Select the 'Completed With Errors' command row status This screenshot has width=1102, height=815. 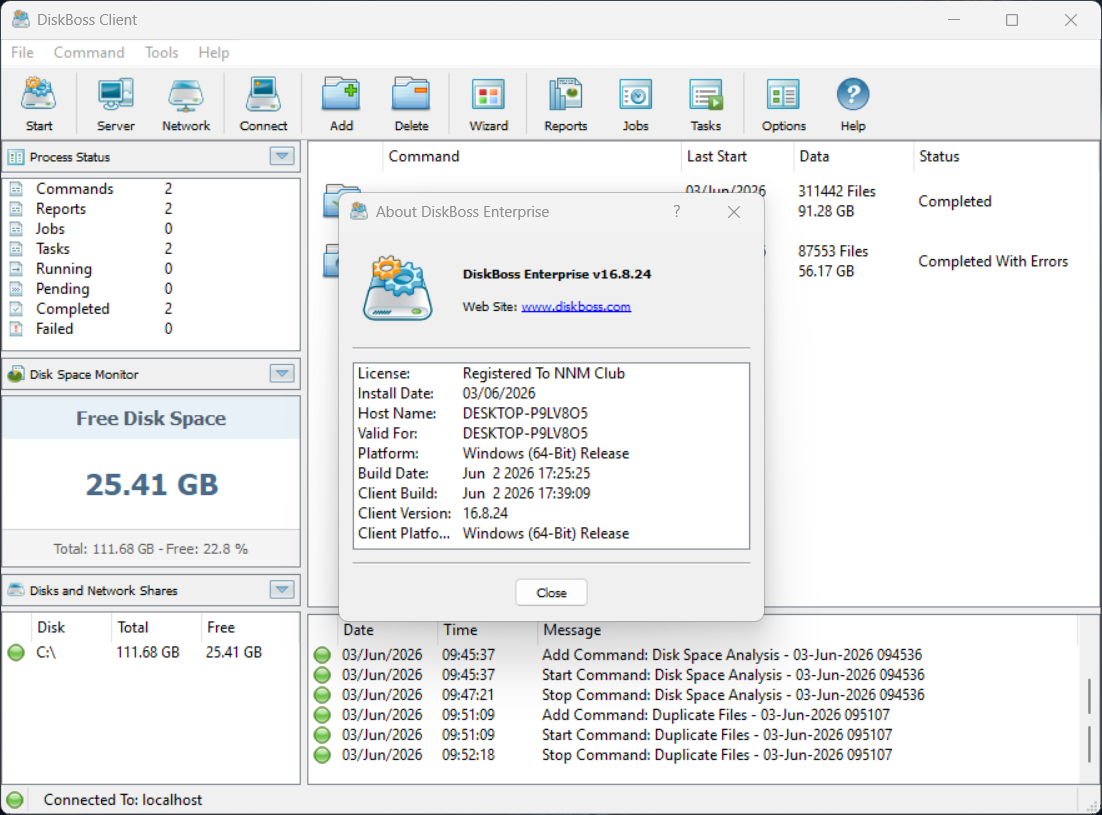pyautogui.click(x=992, y=261)
